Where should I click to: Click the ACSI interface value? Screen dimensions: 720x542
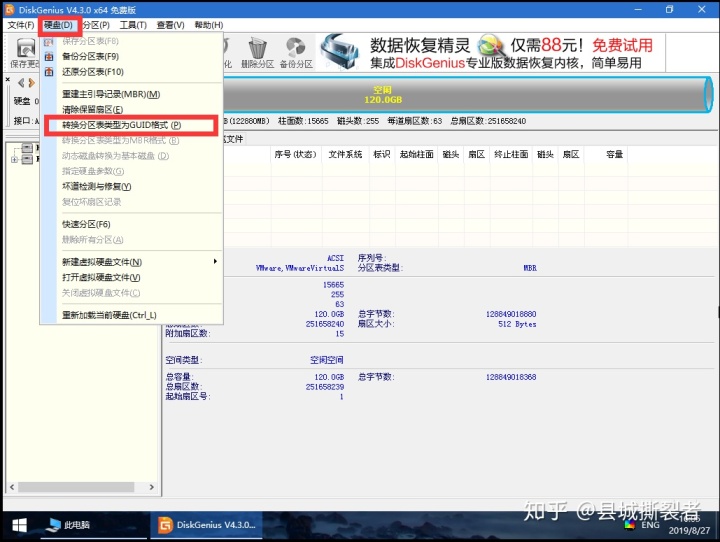[x=335, y=258]
